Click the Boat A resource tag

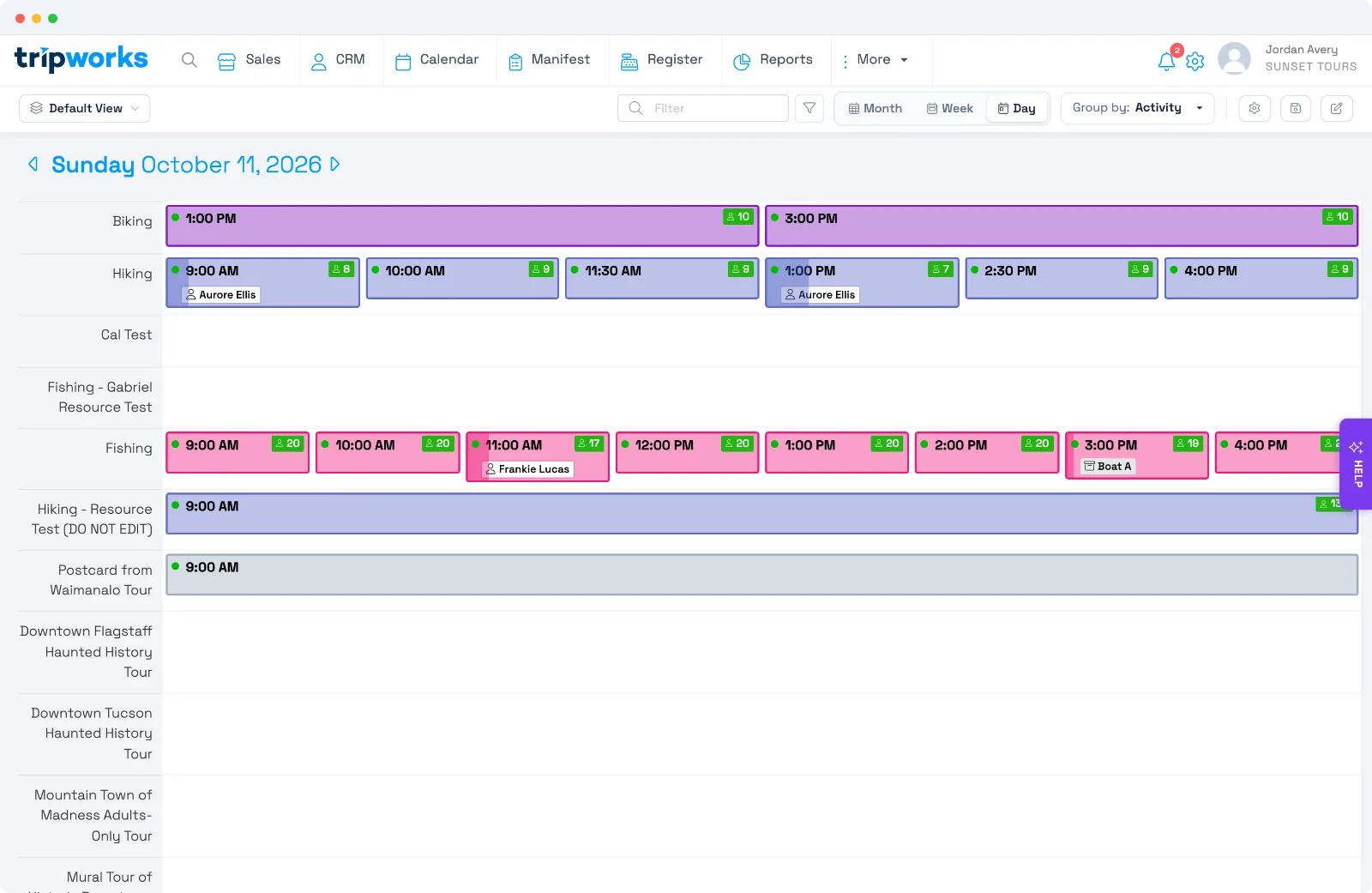pyautogui.click(x=1108, y=467)
